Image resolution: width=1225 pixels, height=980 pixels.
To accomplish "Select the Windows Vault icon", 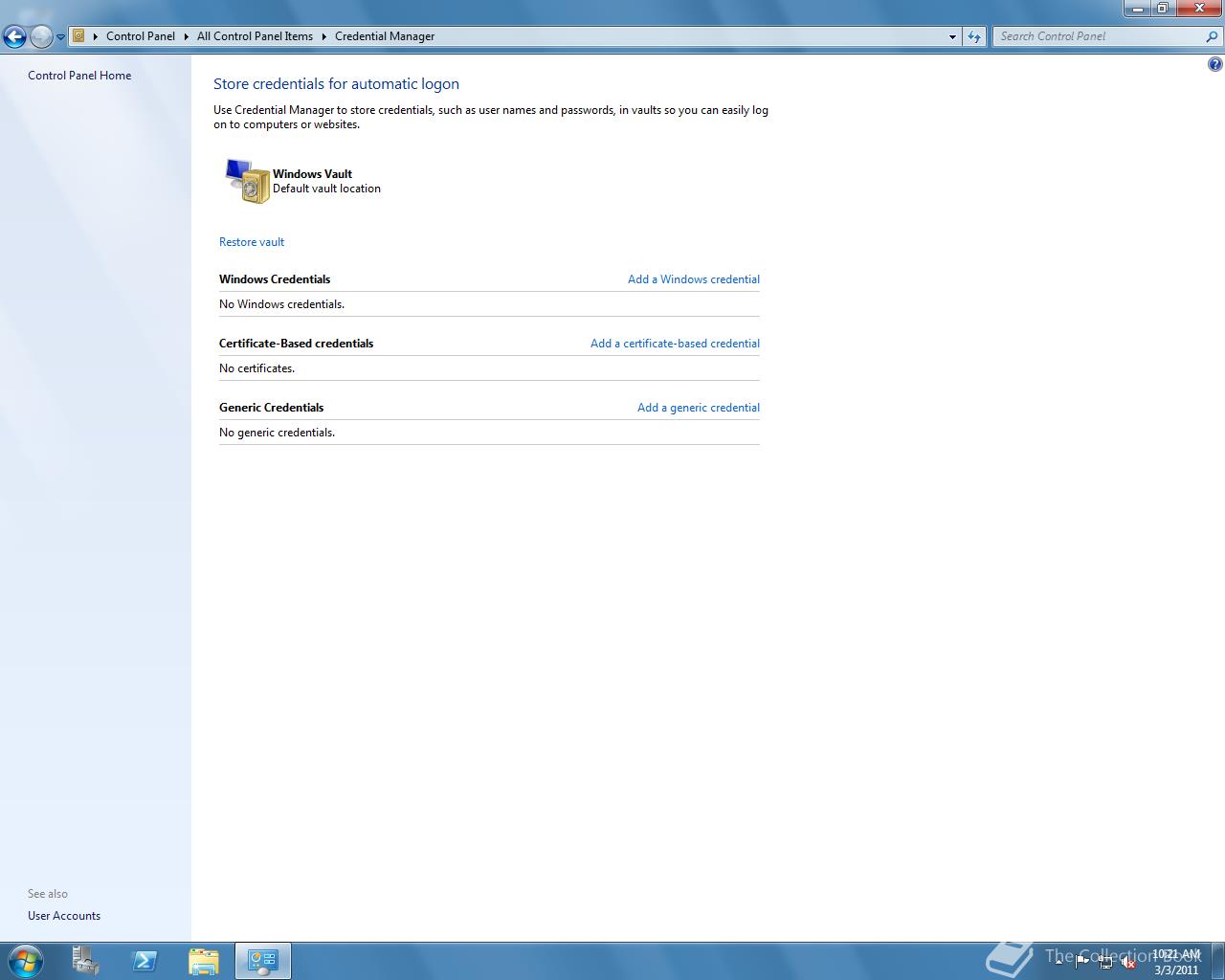I will (247, 181).
